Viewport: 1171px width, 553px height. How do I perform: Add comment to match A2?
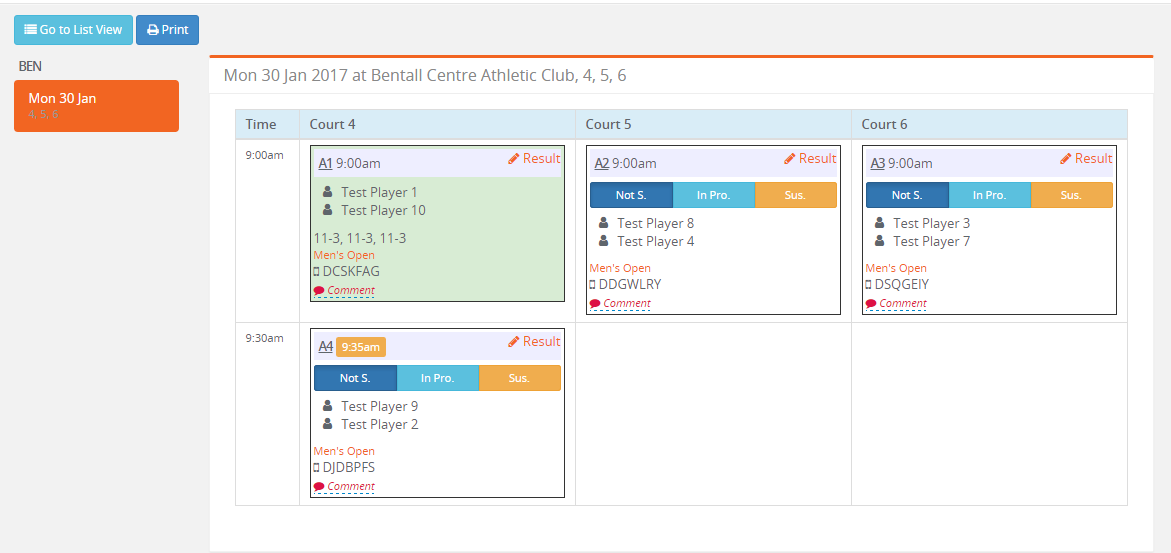(620, 304)
